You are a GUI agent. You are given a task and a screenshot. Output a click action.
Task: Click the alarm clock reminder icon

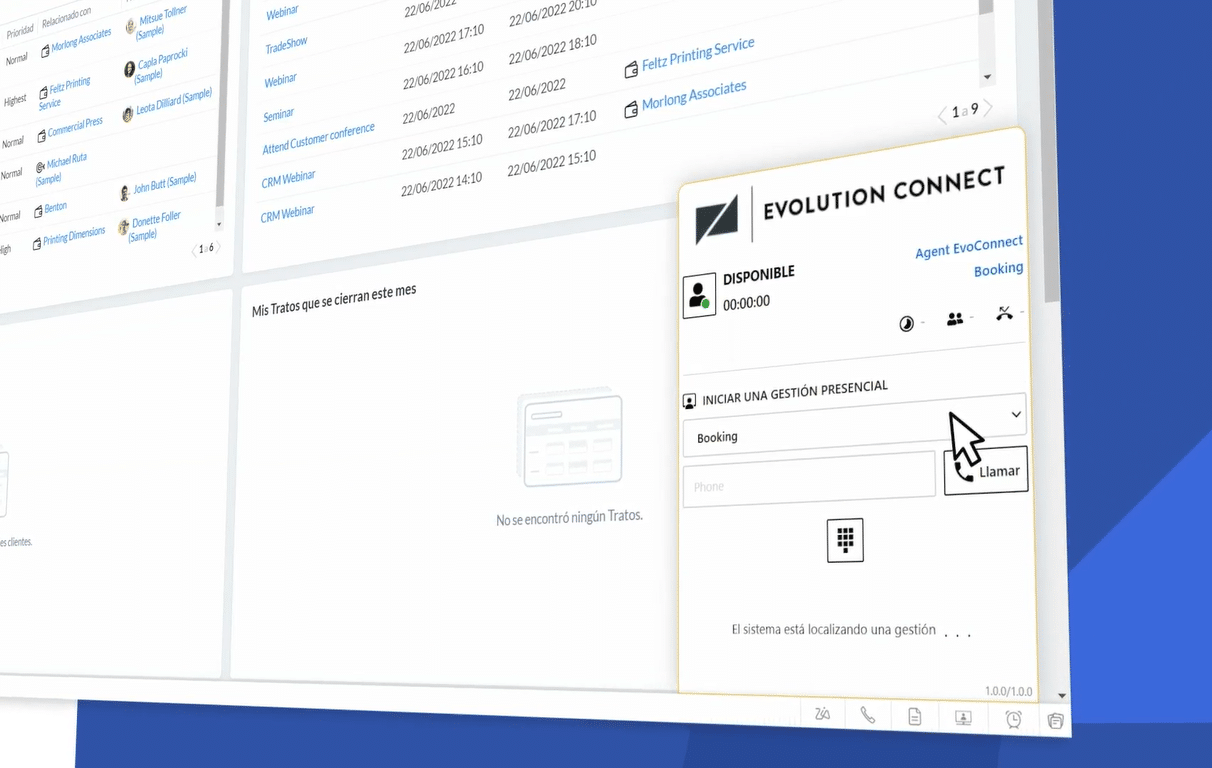[1013, 718]
